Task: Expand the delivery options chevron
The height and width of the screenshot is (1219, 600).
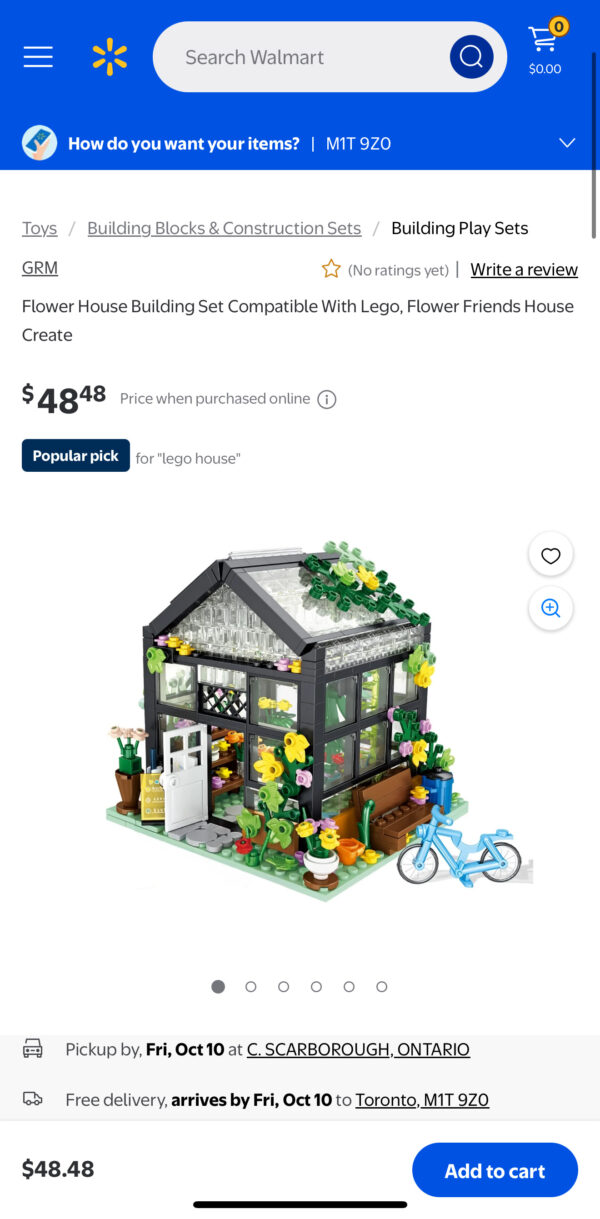Action: click(567, 143)
